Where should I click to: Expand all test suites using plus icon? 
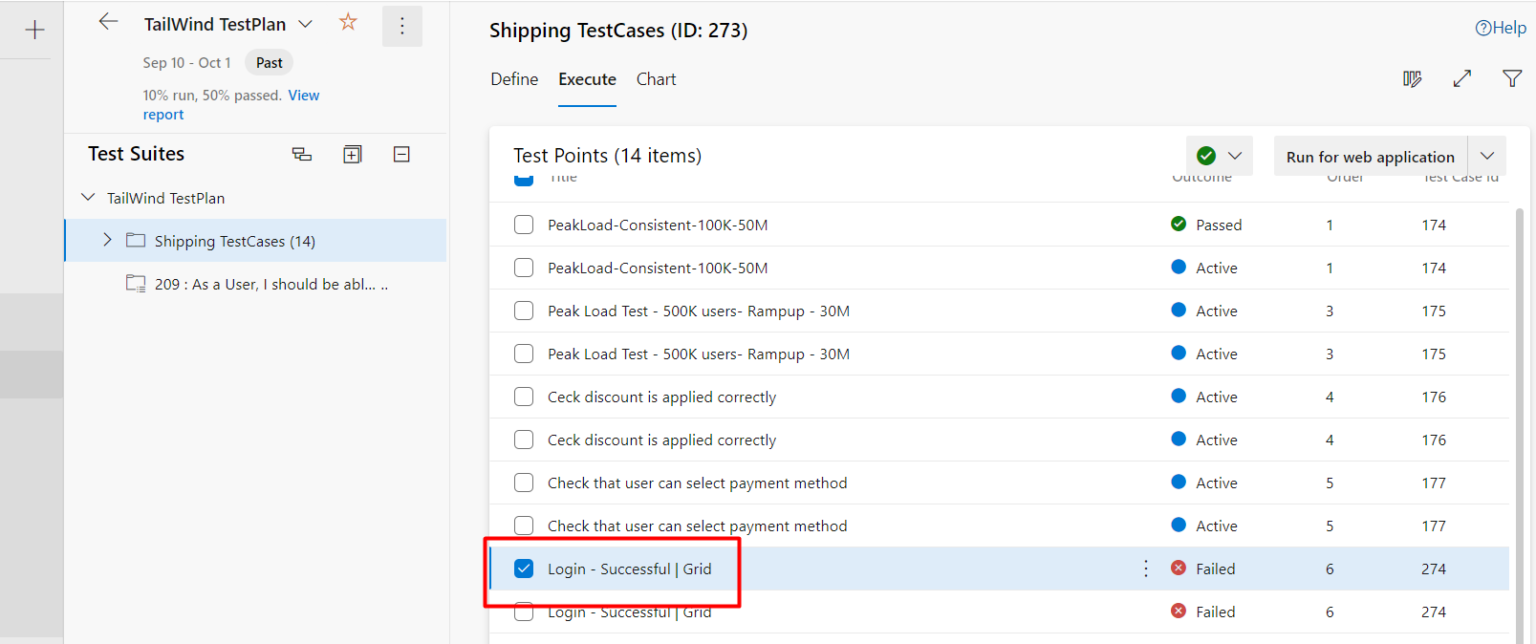(x=352, y=154)
